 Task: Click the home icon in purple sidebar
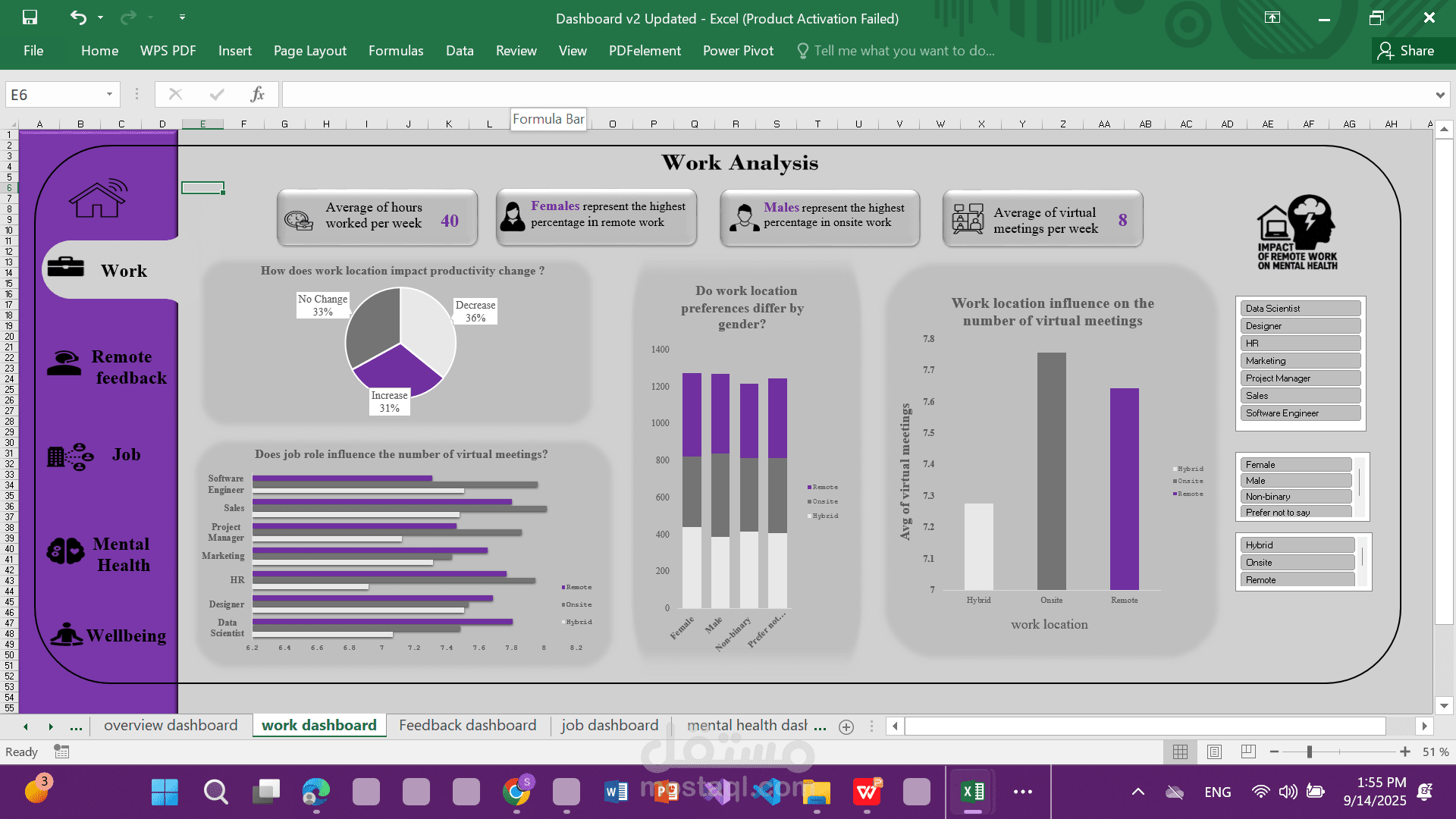pos(98,199)
